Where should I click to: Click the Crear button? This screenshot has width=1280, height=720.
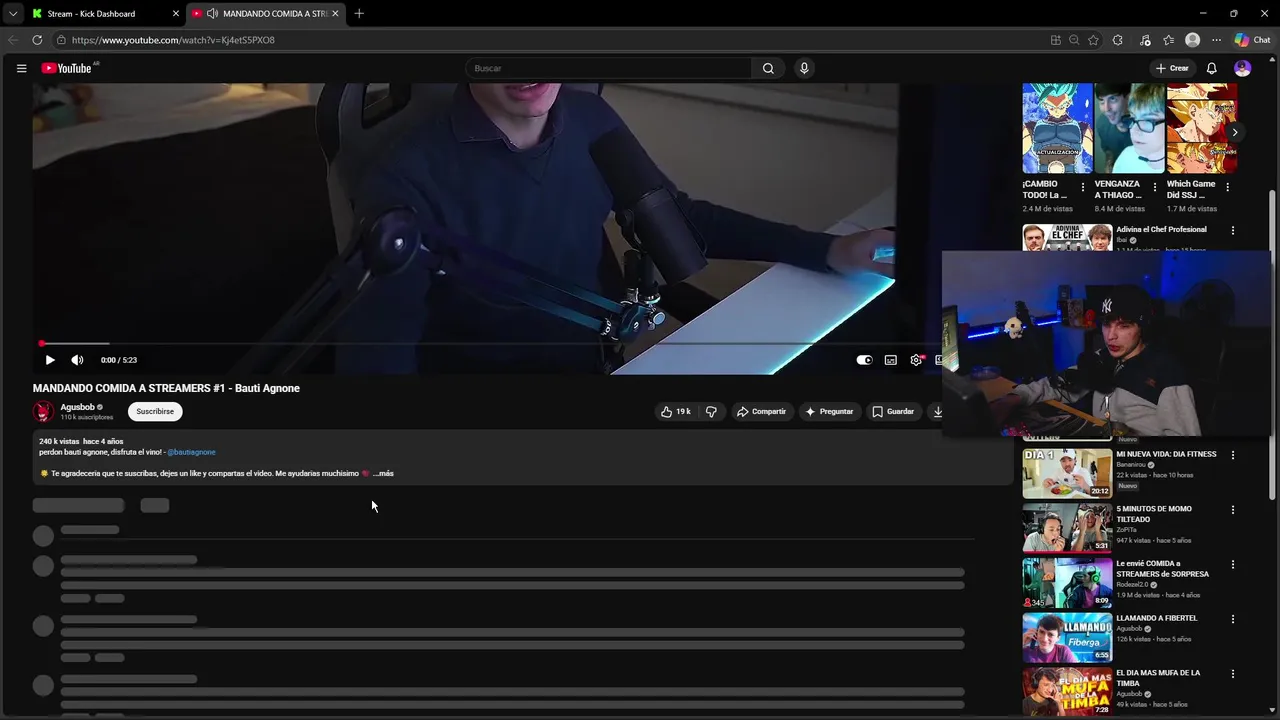(1172, 68)
